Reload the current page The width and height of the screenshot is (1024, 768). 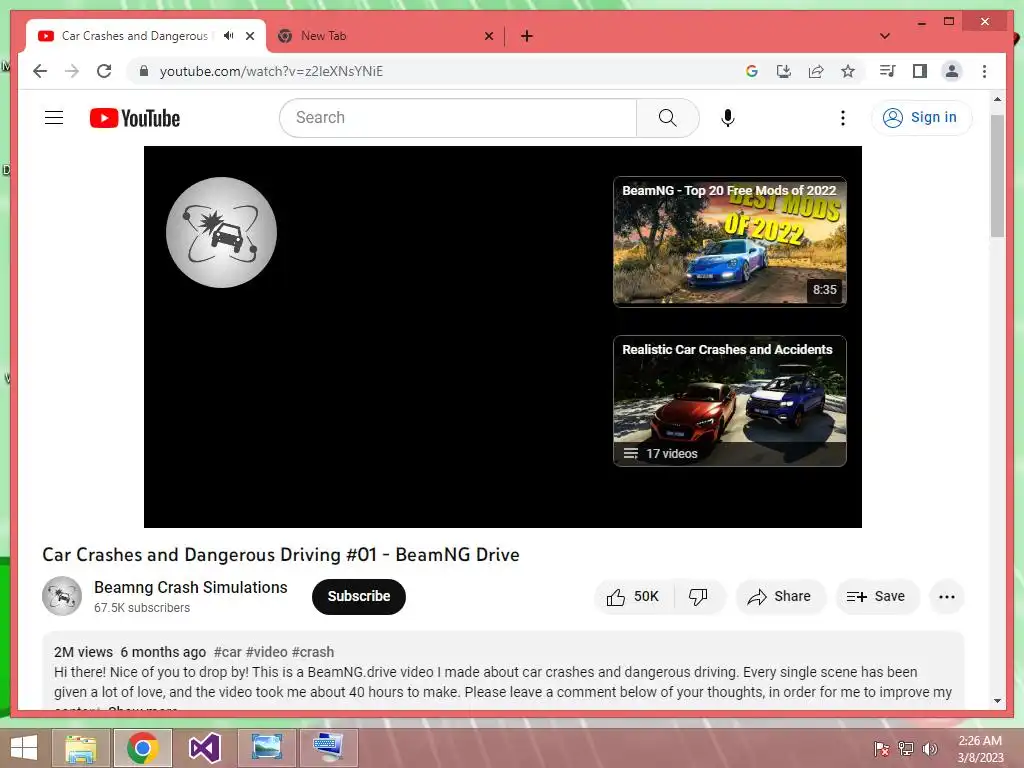(104, 71)
